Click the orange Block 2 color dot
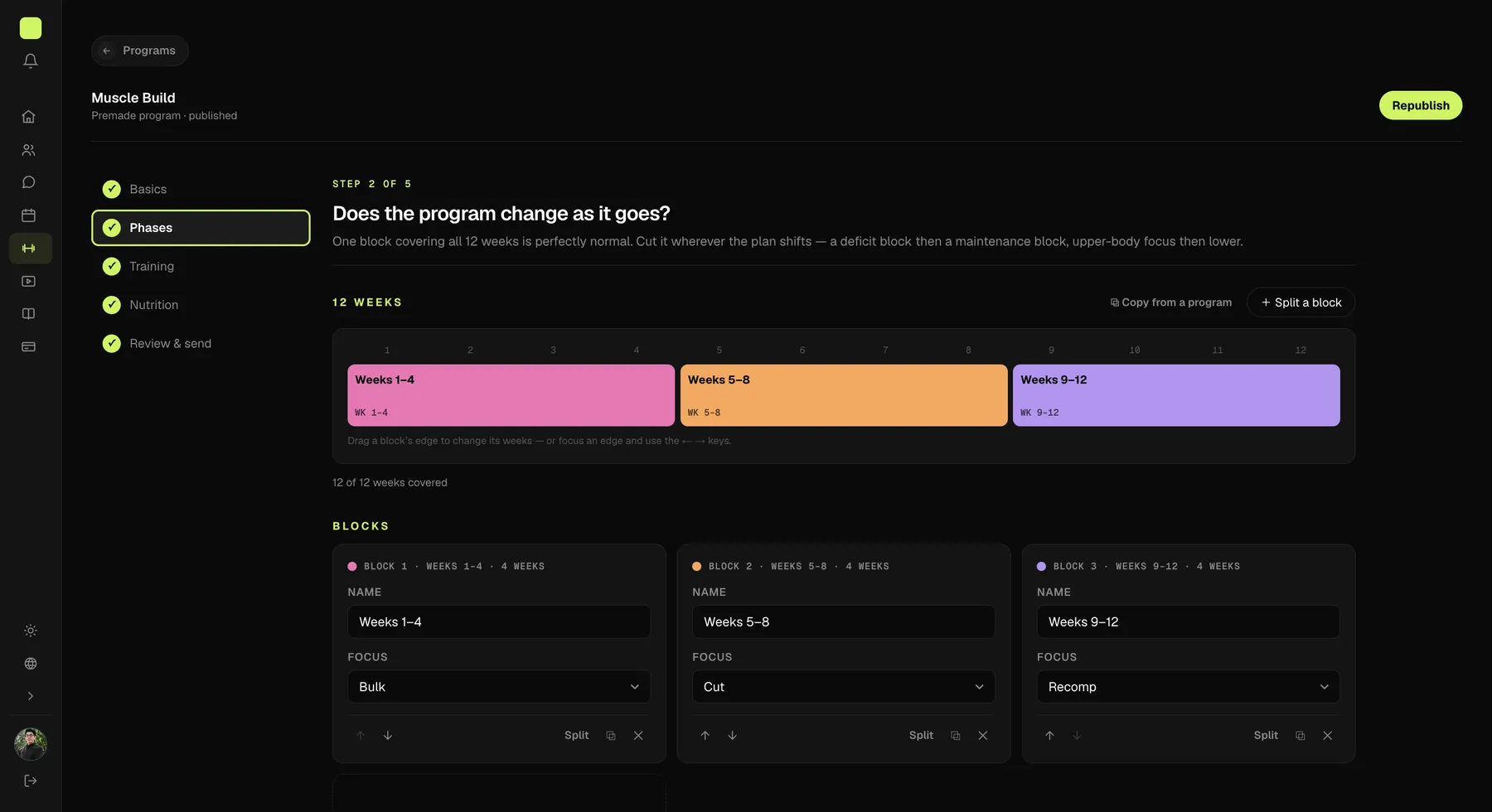 pos(697,567)
